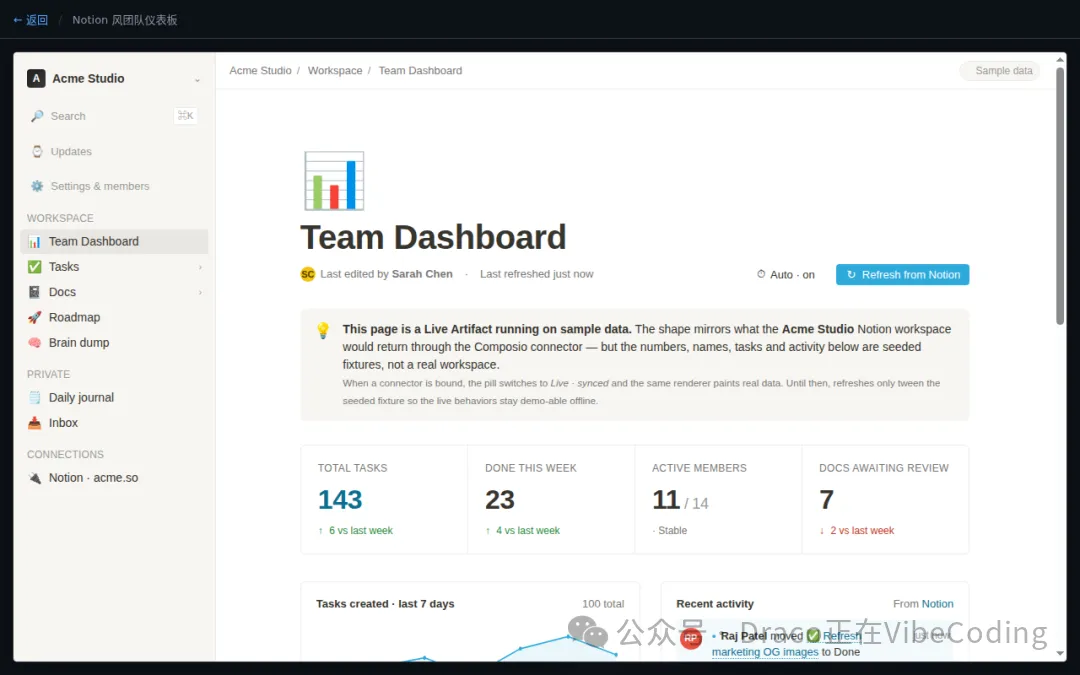Image resolution: width=1080 pixels, height=675 pixels.
Task: Click the Refresh from Notion button
Action: (902, 274)
